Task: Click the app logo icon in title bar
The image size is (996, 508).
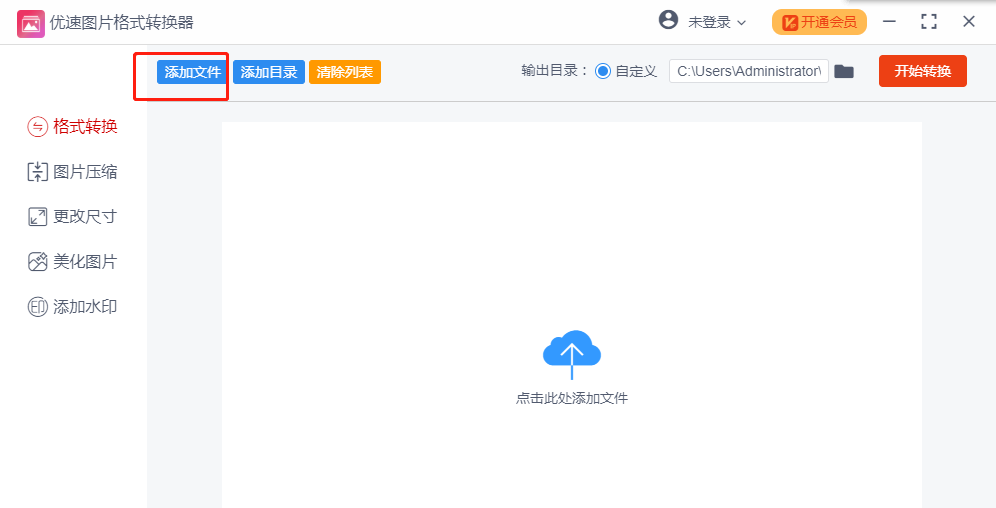Action: pos(30,23)
